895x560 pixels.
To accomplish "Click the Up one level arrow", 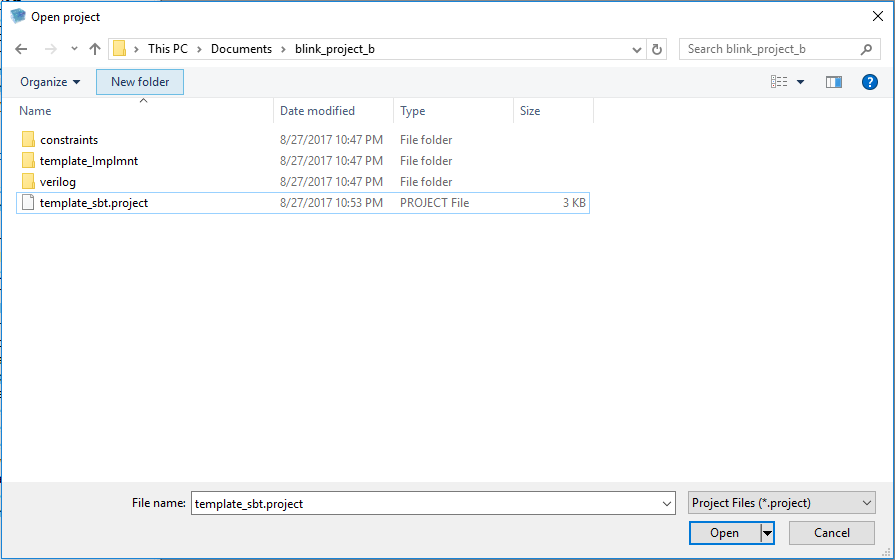I will [x=95, y=49].
